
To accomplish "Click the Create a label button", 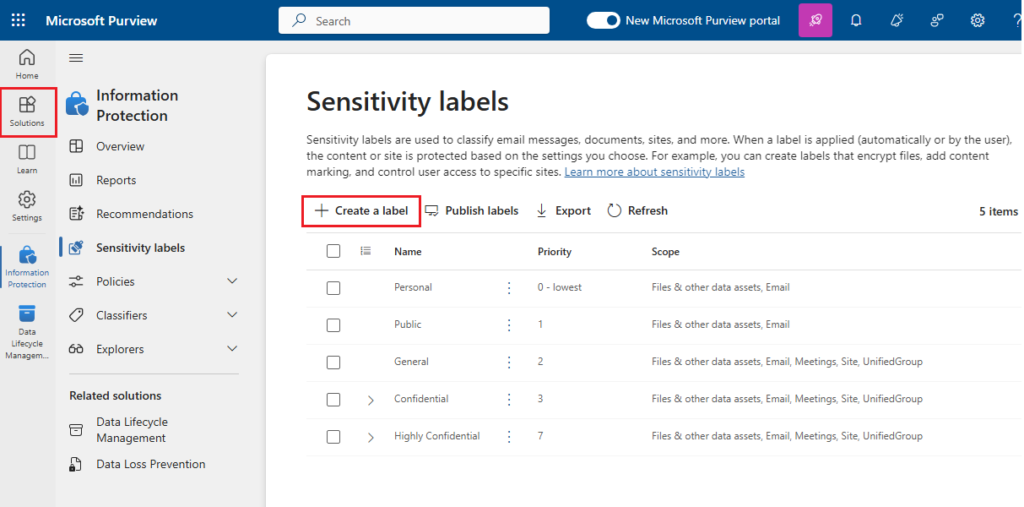I will [361, 211].
